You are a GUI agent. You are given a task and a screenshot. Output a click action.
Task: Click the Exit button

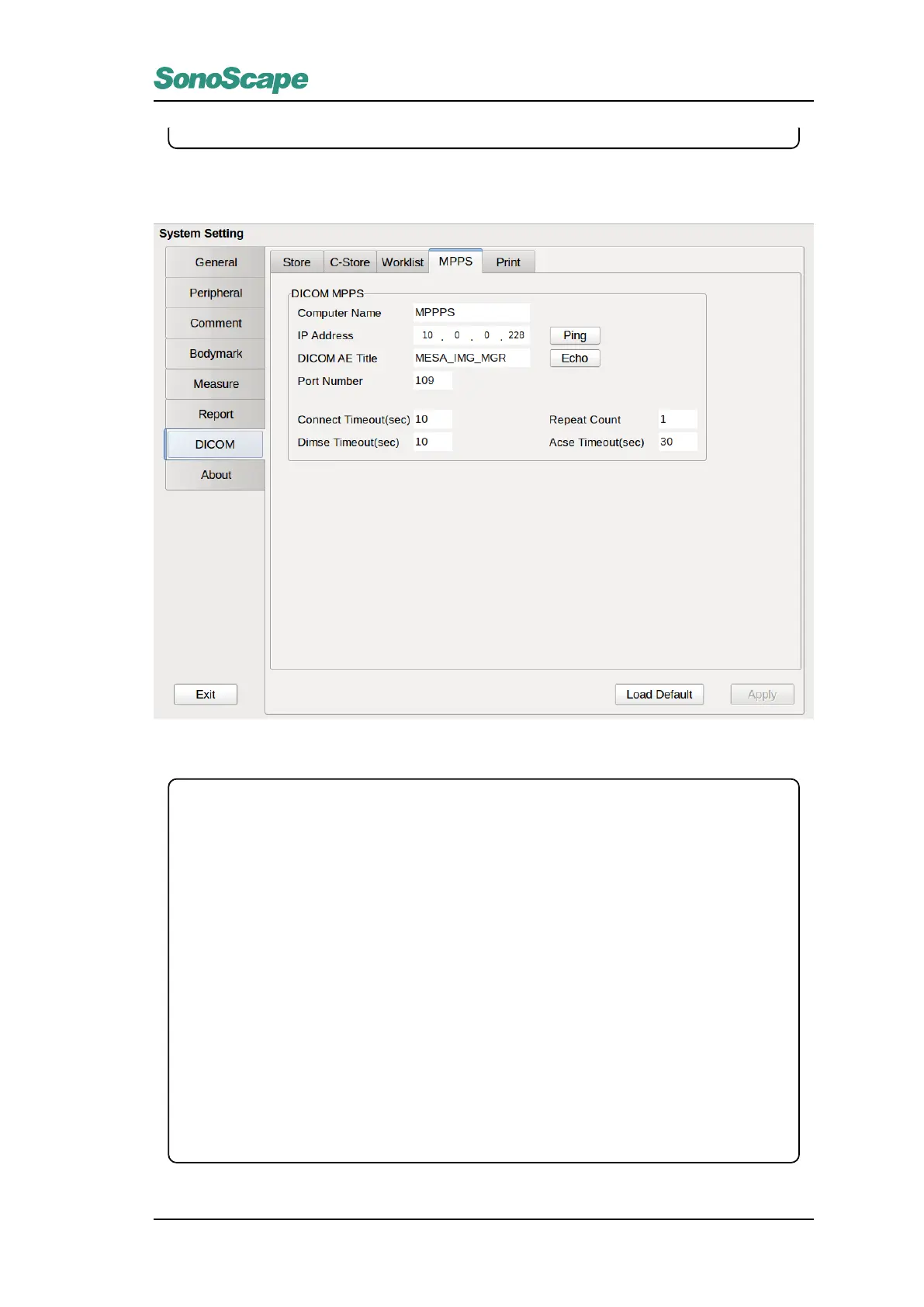(x=206, y=694)
